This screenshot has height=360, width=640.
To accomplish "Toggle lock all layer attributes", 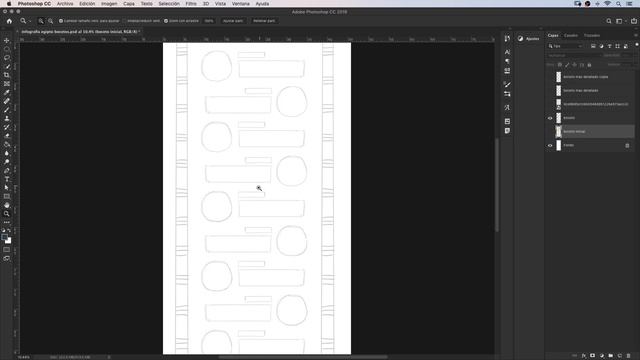I will (x=589, y=65).
